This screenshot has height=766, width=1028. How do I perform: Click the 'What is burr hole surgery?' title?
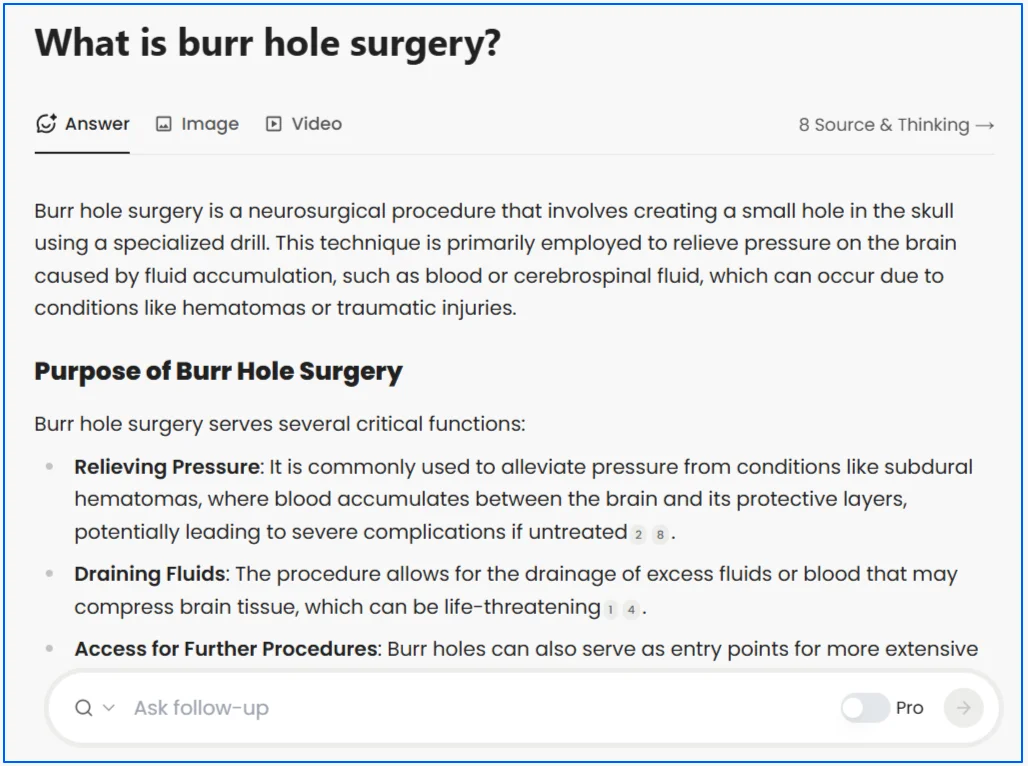[267, 43]
